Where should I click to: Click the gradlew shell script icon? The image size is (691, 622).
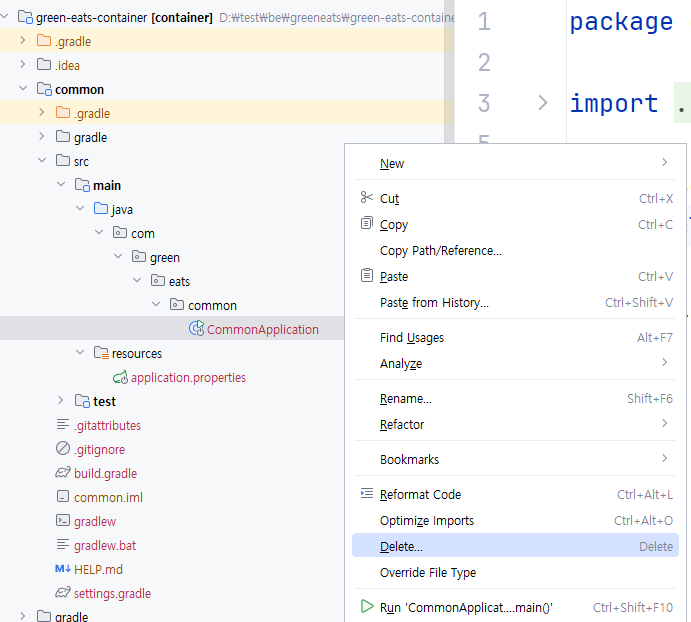click(x=63, y=521)
